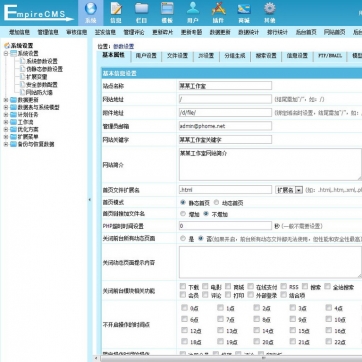This screenshot has height=362, width=362.
Task: Expand the 计划任务 tree node
Action: point(6,115)
